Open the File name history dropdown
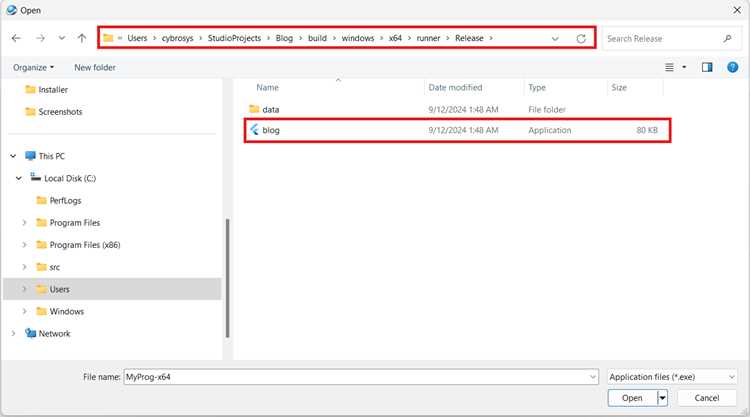The width and height of the screenshot is (750, 417). click(x=593, y=377)
